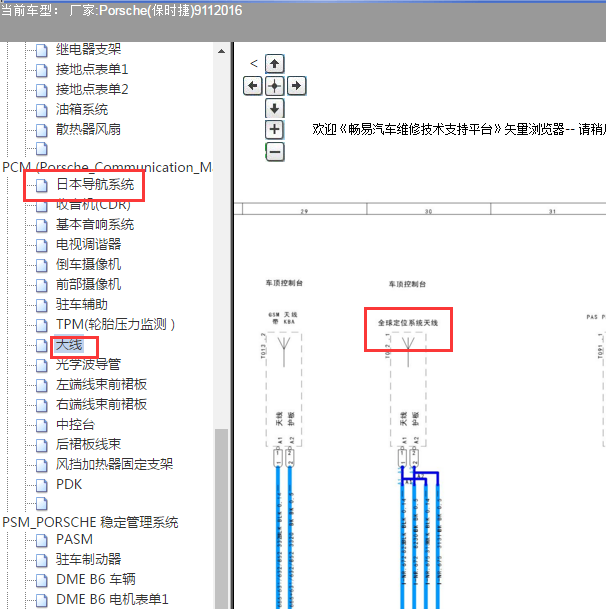Open 光学波导管 diagram
This screenshot has width=606, height=609.
click(x=88, y=364)
